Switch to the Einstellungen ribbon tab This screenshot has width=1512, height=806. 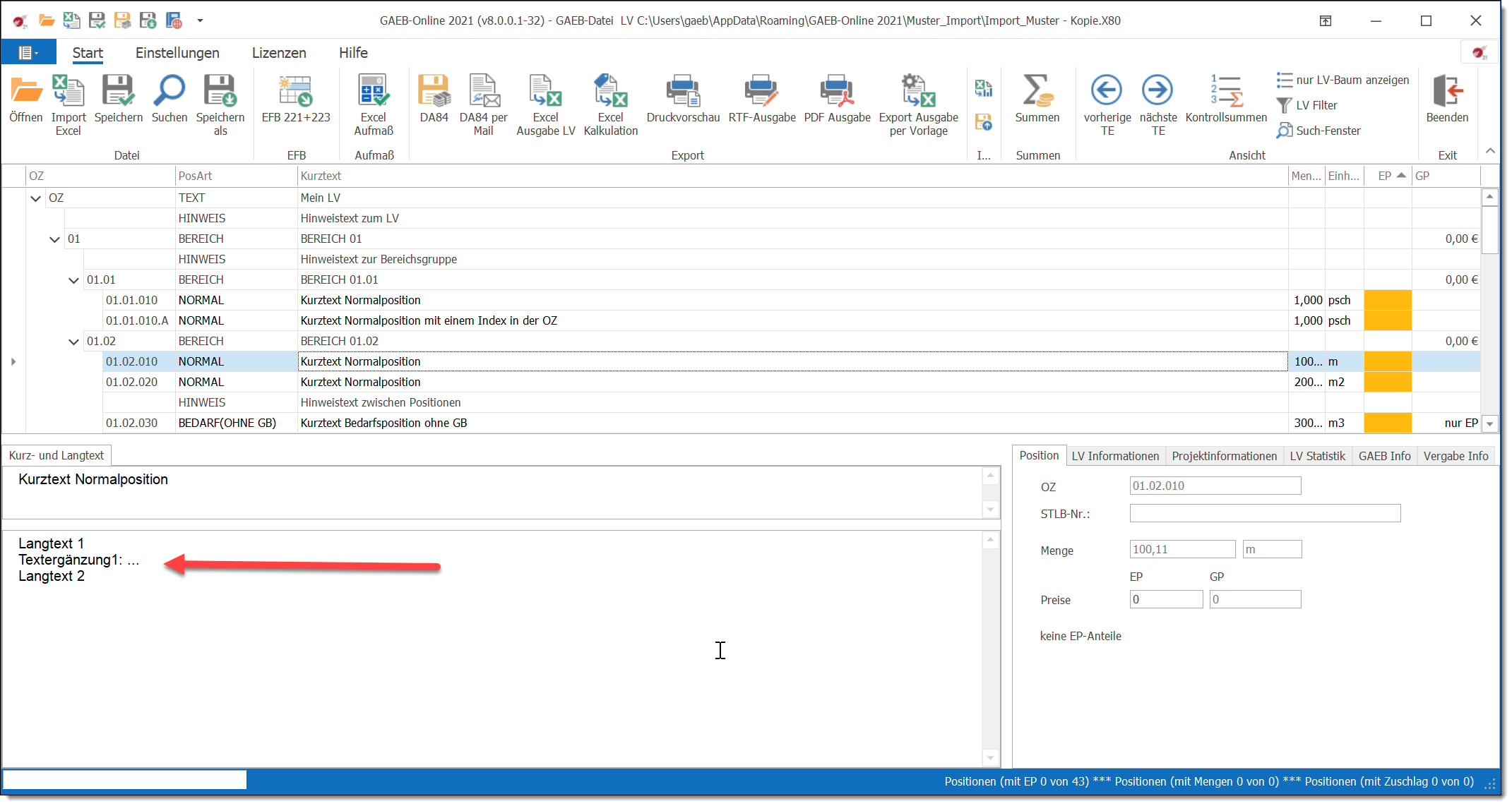click(177, 53)
